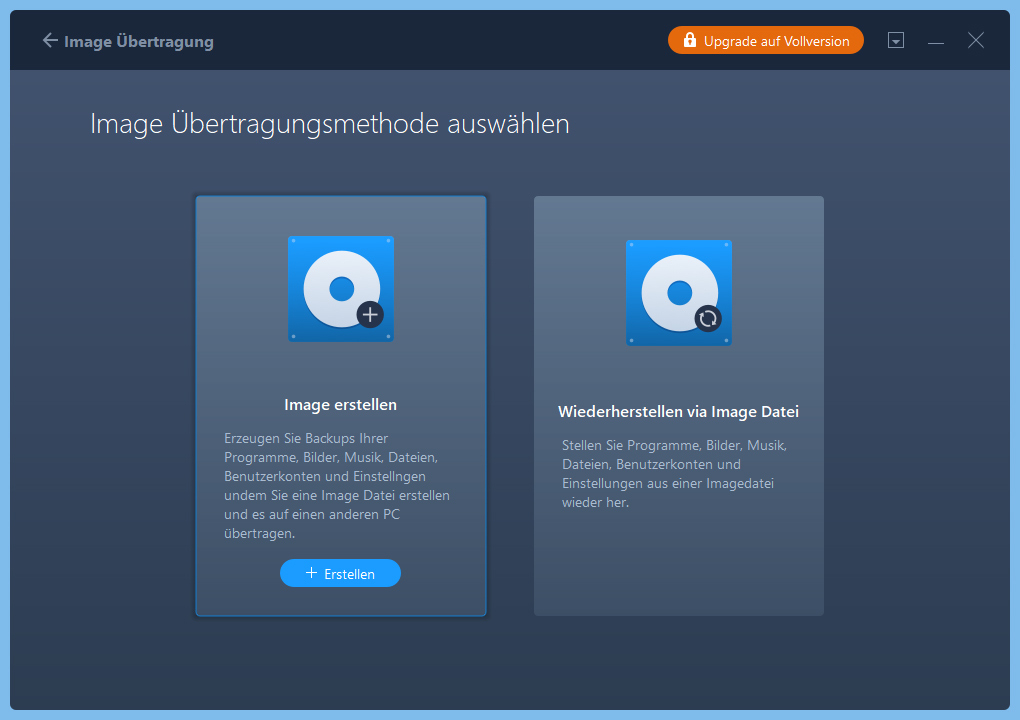Click the plus icon inside the Erstellen button
Viewport: 1020px width, 720px height.
pos(311,573)
